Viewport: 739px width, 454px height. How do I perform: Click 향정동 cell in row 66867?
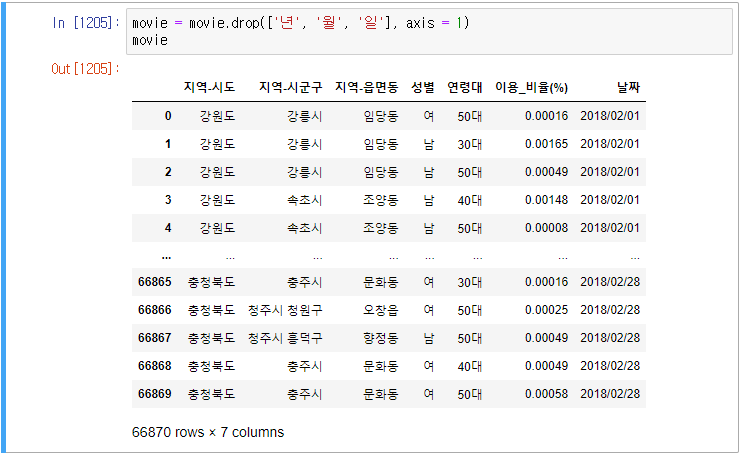point(381,338)
